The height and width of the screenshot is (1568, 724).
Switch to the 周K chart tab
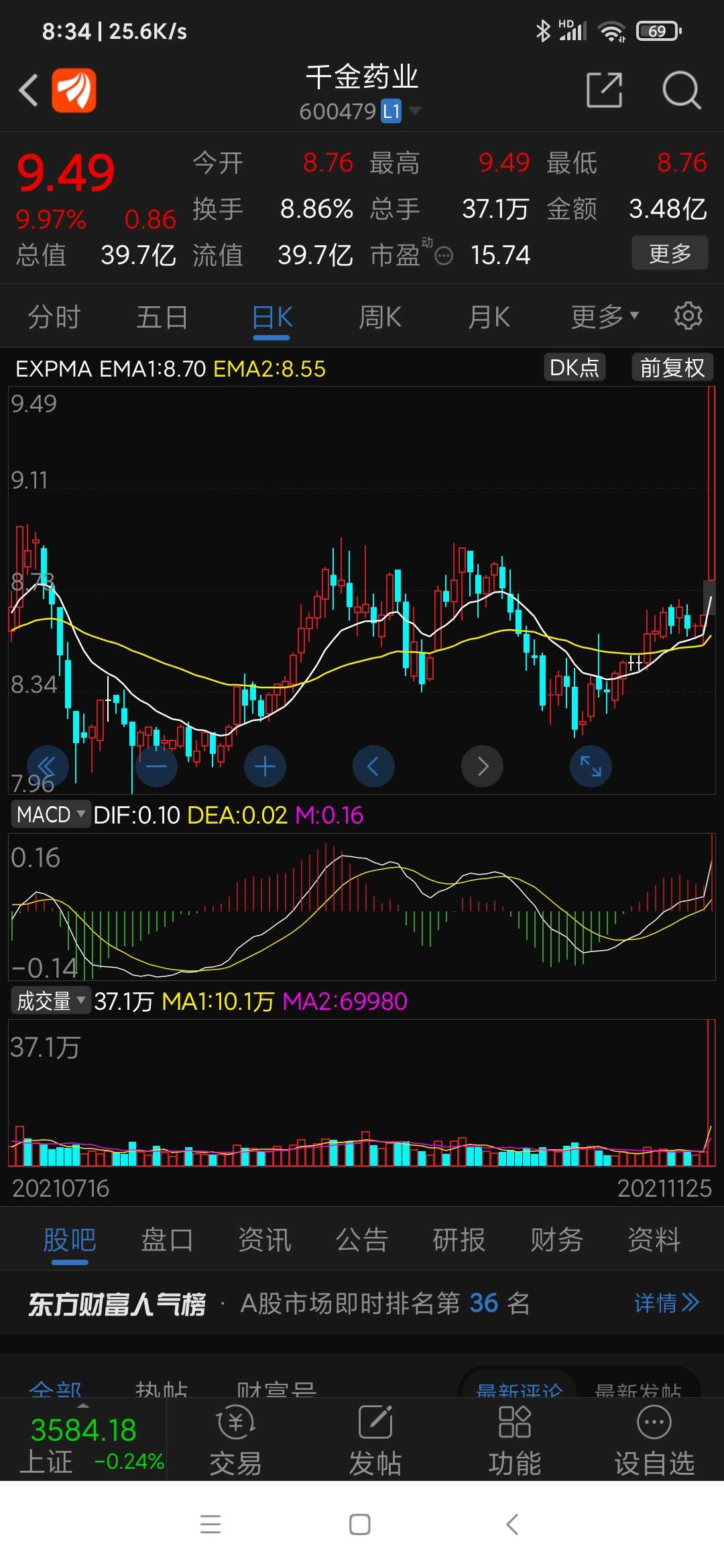[380, 317]
